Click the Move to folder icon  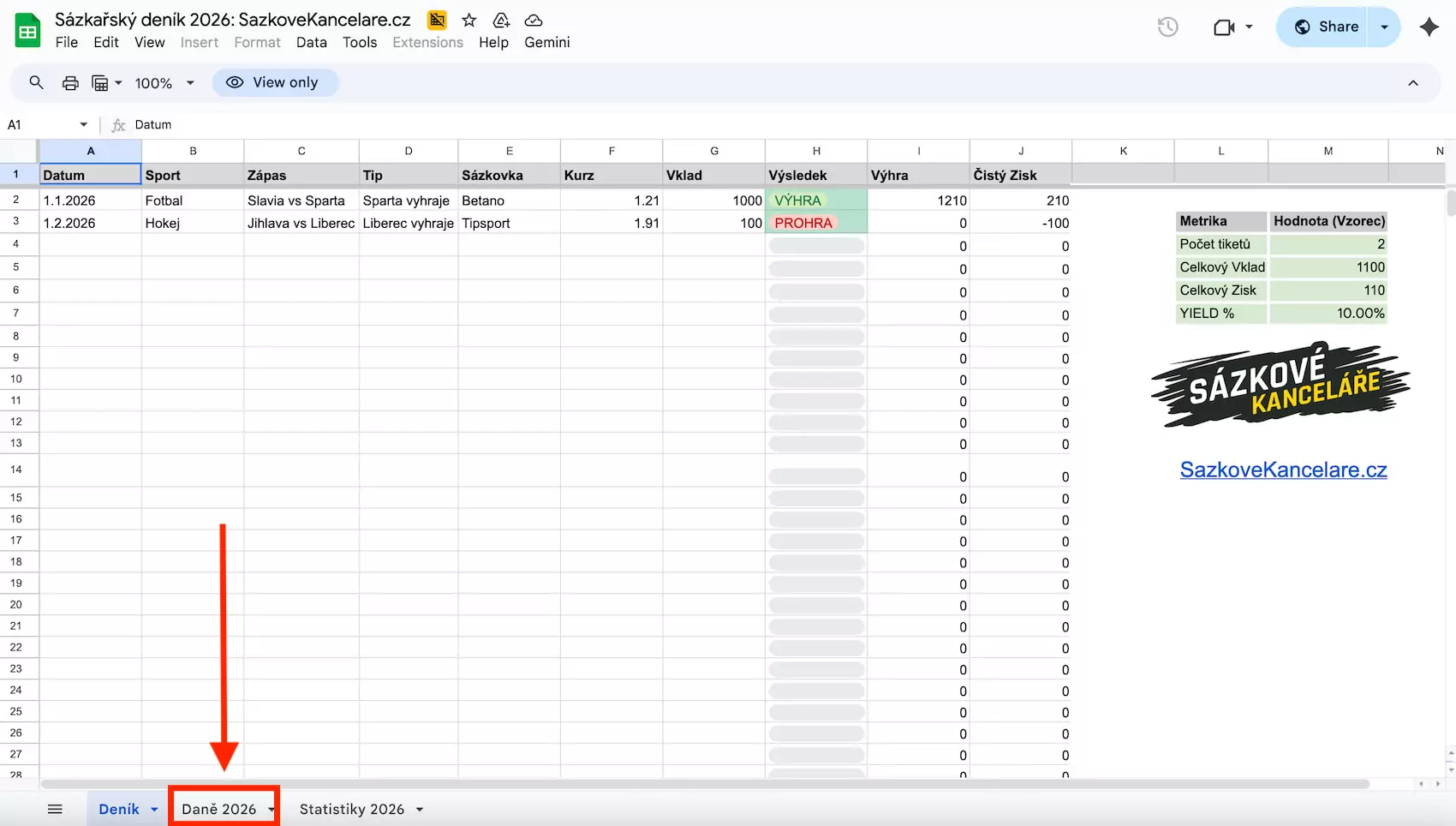[x=500, y=20]
